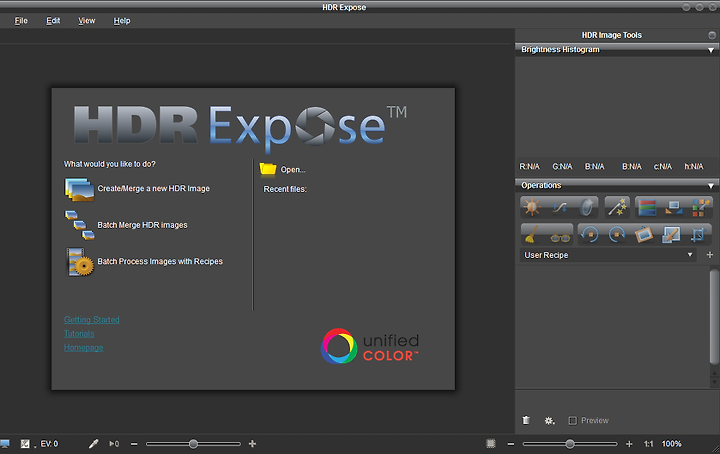The height and width of the screenshot is (454, 720).
Task: Rotate image clockwise
Action: pyautogui.click(x=617, y=235)
